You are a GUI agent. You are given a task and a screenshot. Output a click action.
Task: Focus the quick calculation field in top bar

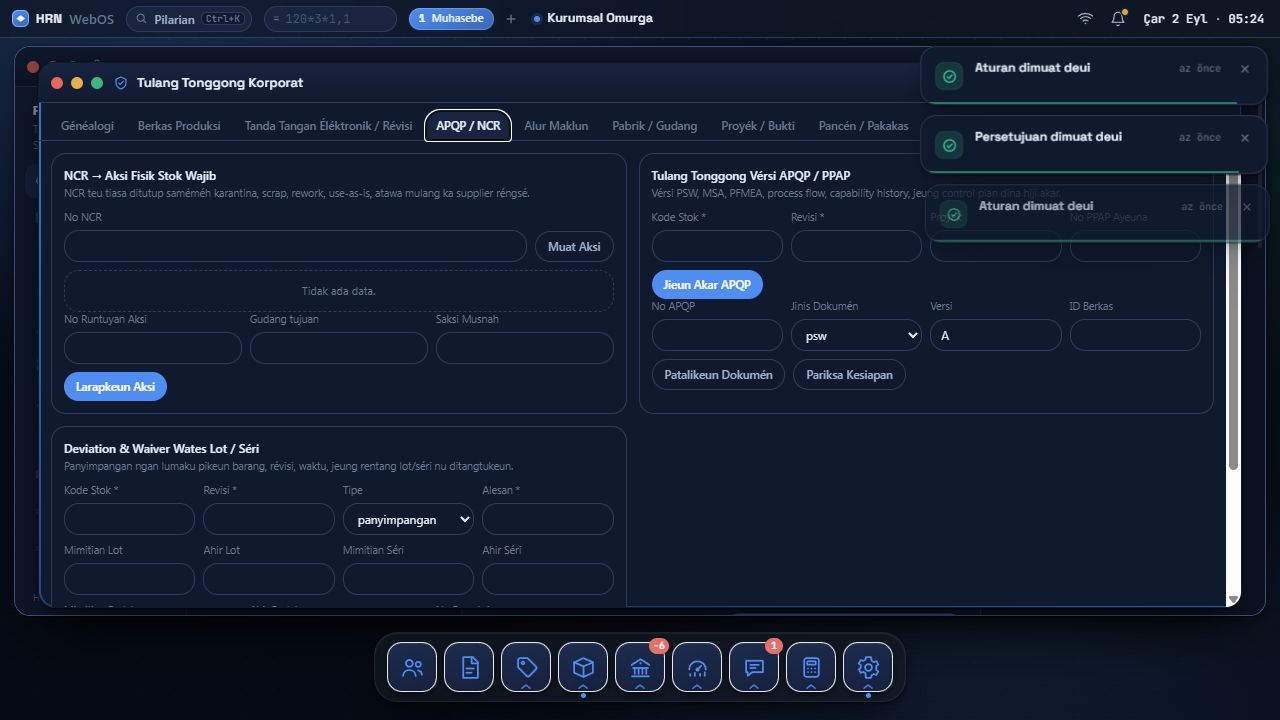[x=330, y=19]
